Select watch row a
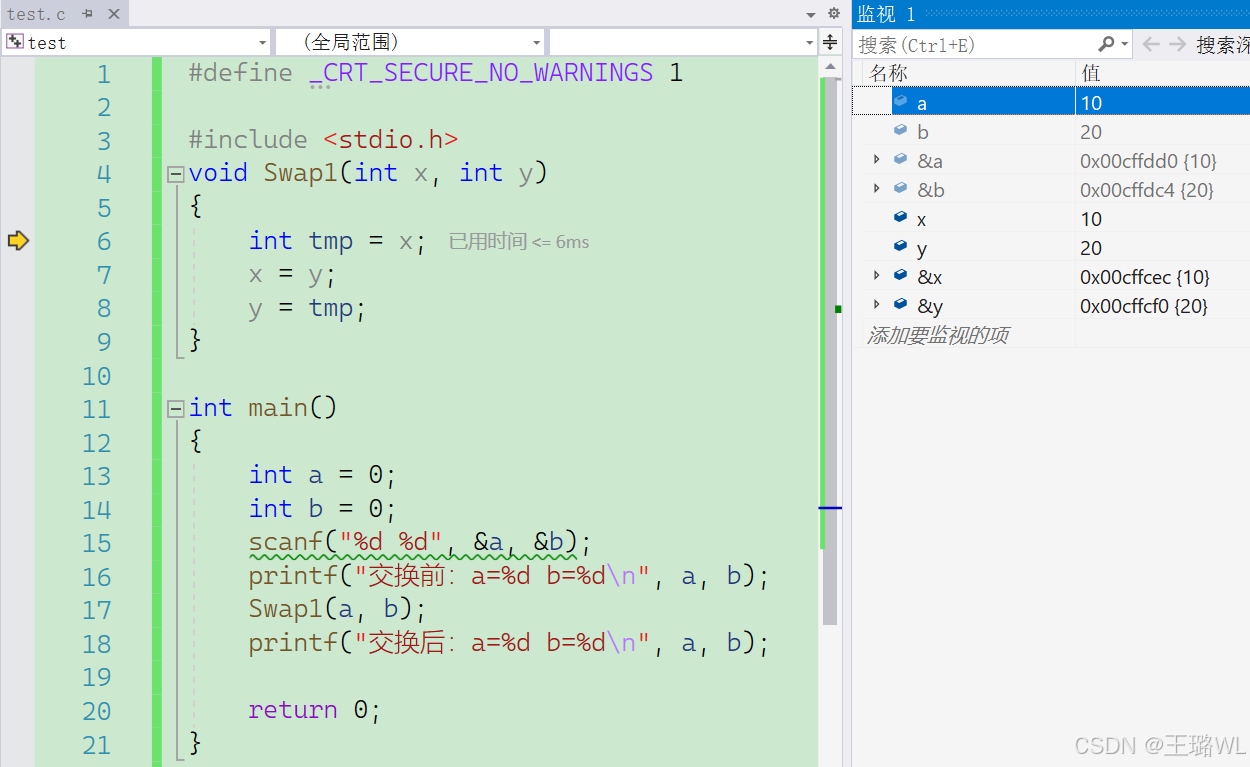The height and width of the screenshot is (767, 1250). tap(1051, 102)
